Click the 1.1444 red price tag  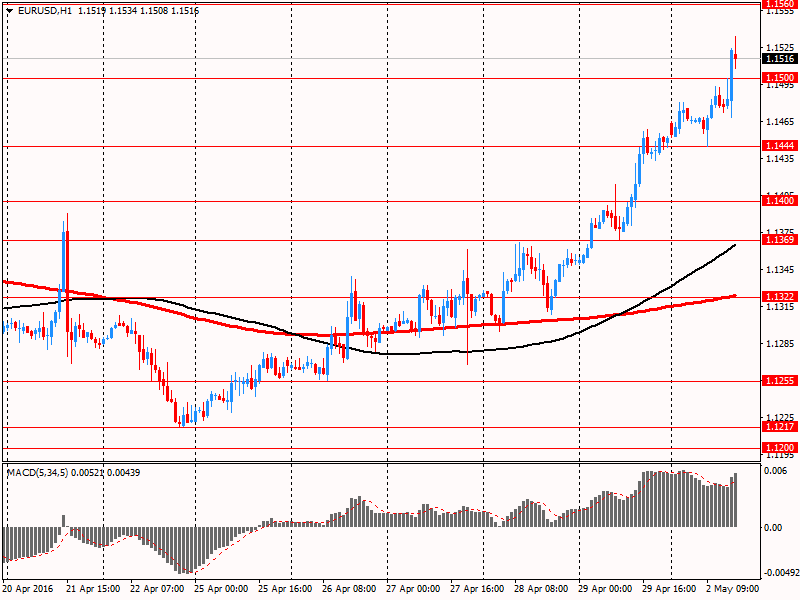[x=779, y=145]
